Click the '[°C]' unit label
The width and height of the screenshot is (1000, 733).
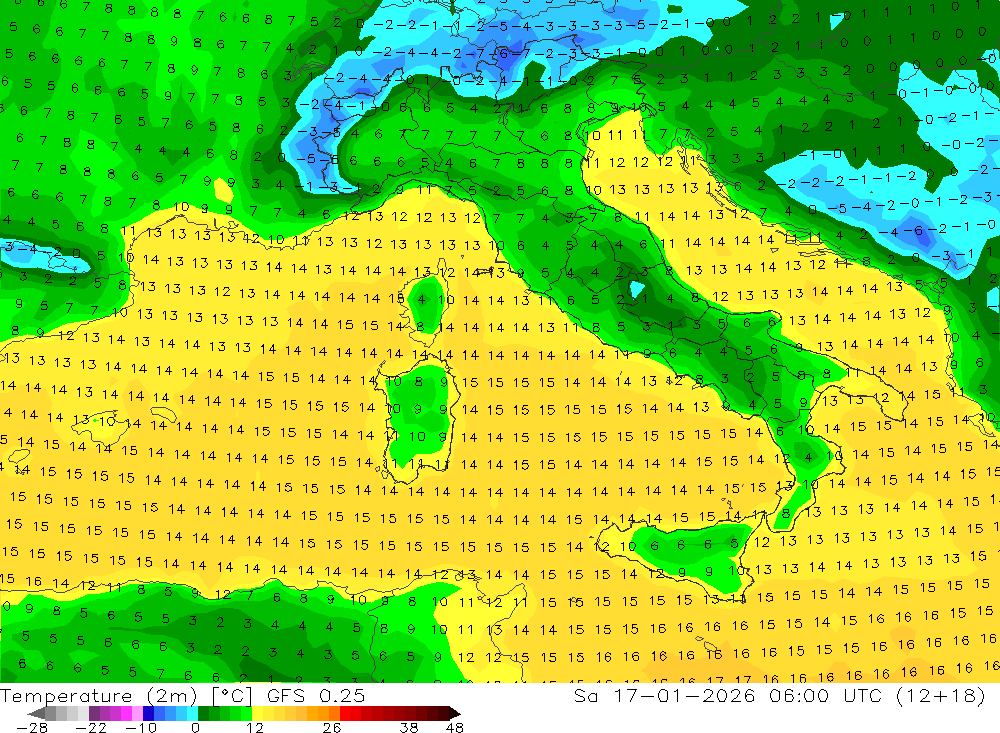[232, 696]
